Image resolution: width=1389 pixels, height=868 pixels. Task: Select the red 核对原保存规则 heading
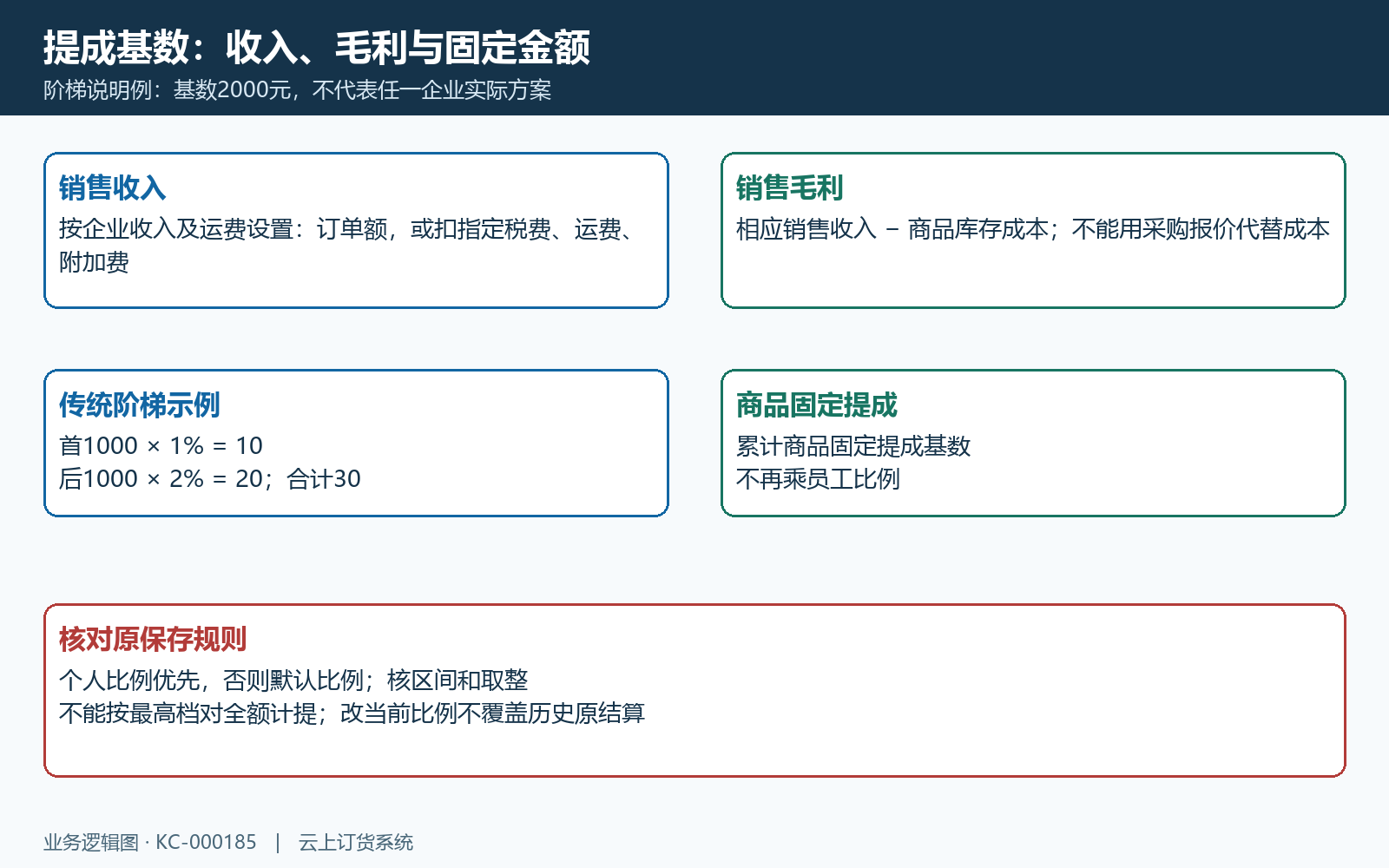tap(153, 639)
